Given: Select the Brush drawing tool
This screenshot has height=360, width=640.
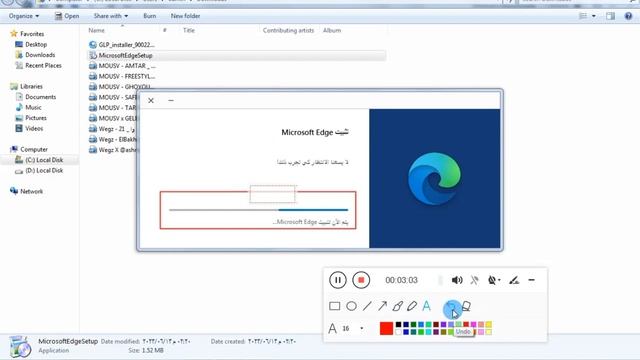Looking at the screenshot, I should click(398, 306).
